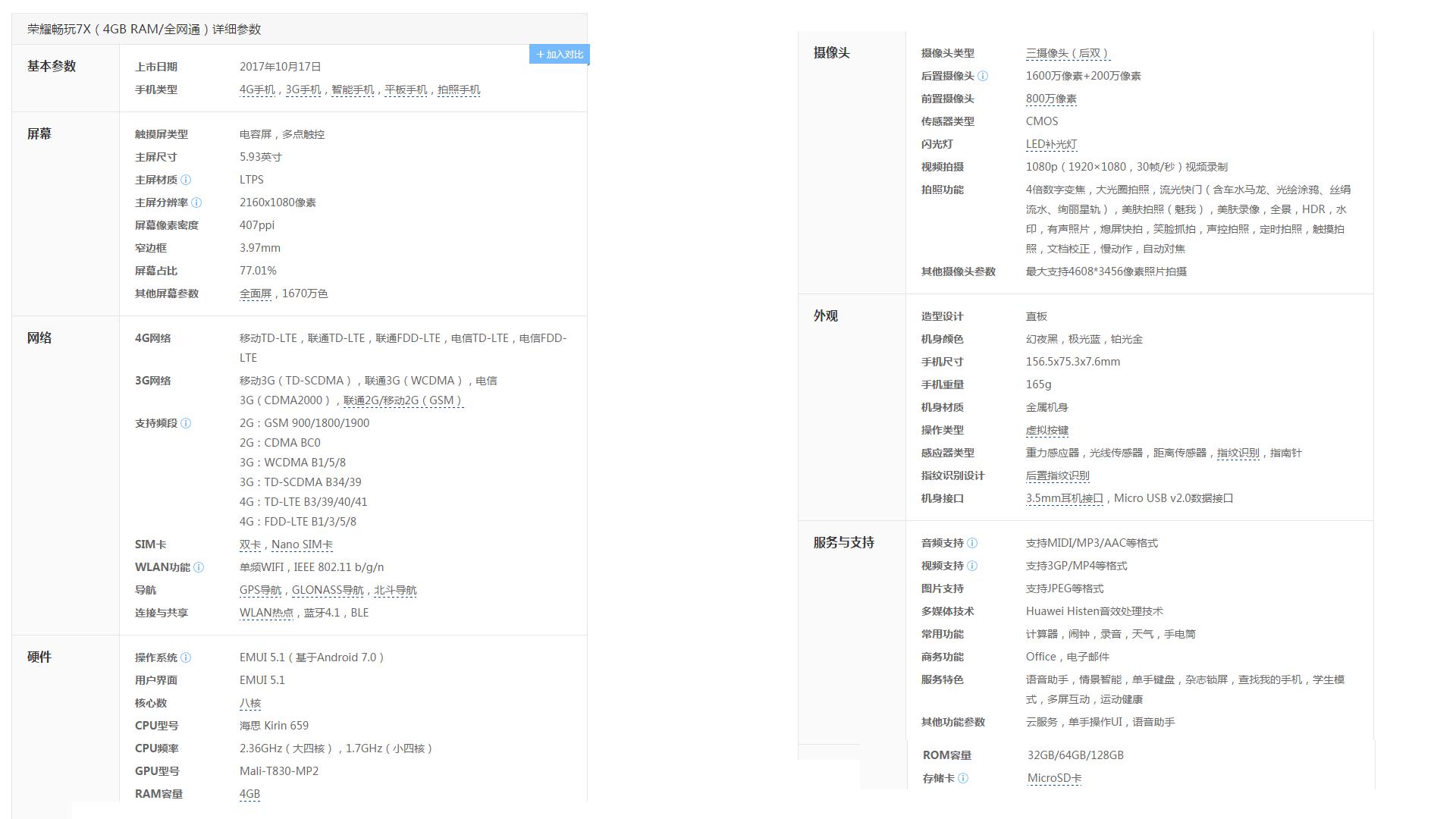1456x819 pixels.
Task: Click the info icon next to 音频支持
Action: tap(971, 543)
